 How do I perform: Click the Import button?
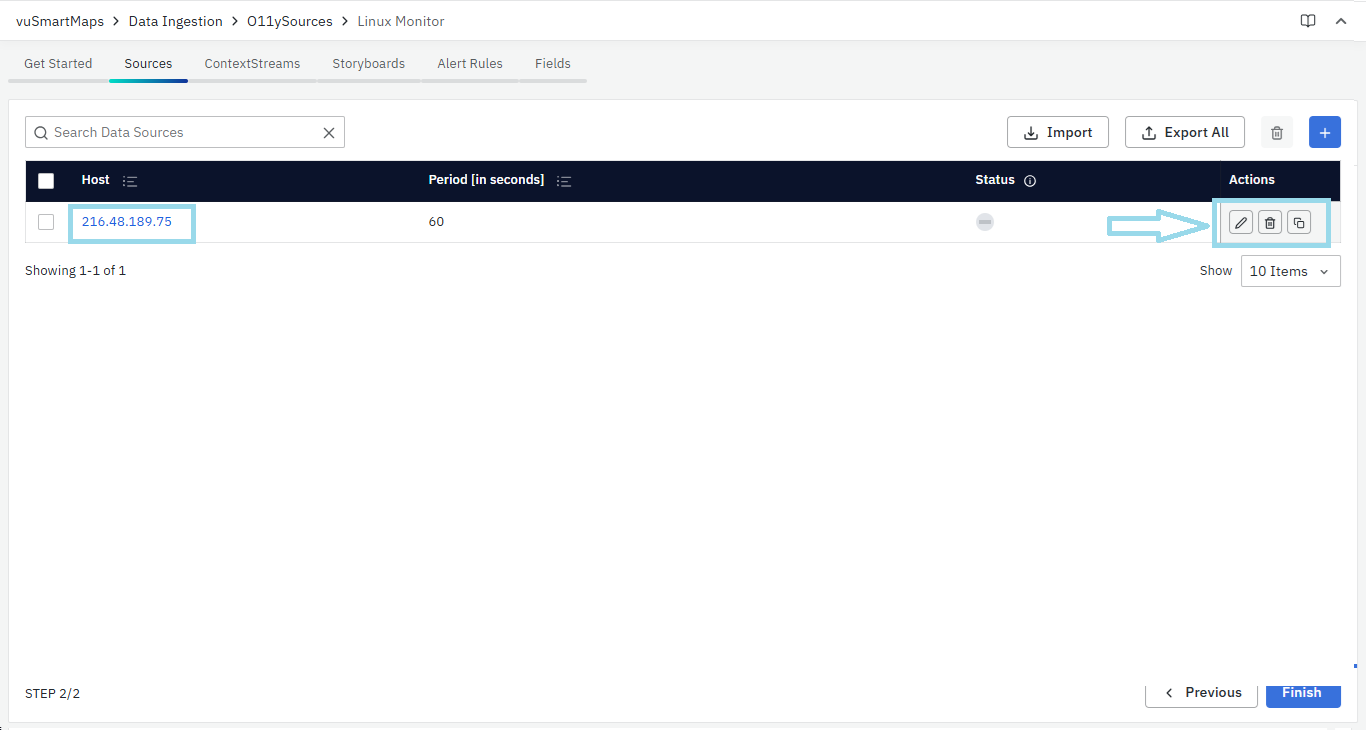[x=1057, y=131]
